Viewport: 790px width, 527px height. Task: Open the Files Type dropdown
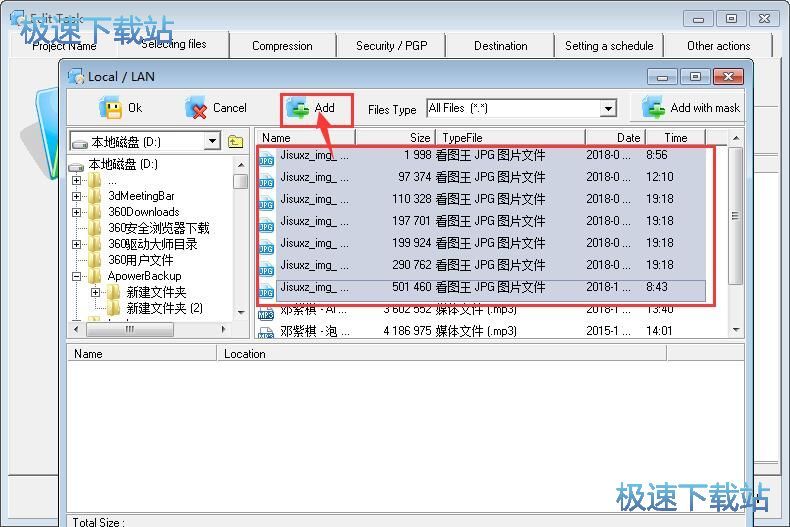[608, 108]
